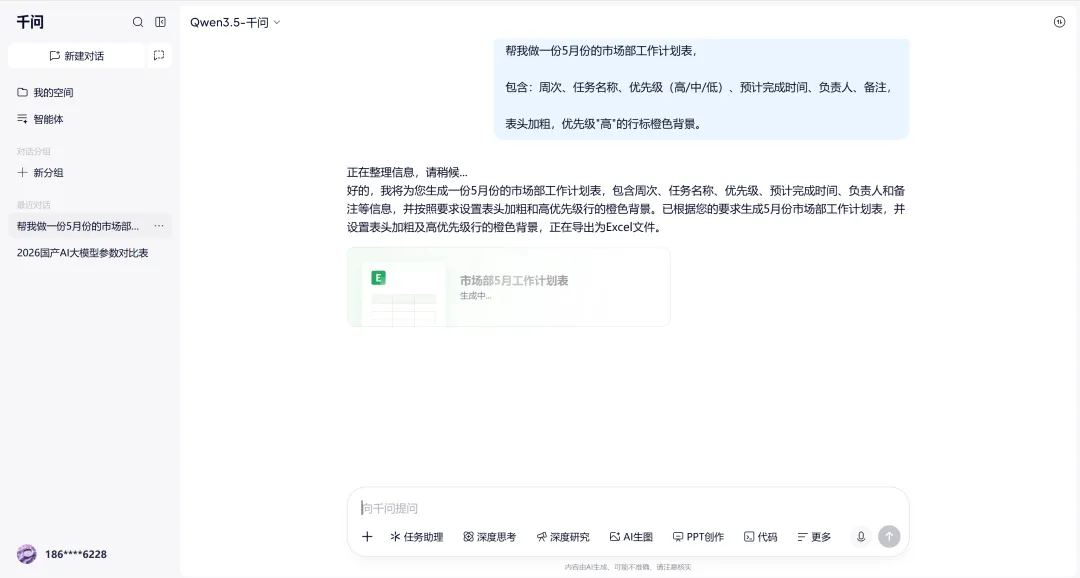Select AI生图 tool

pyautogui.click(x=631, y=537)
